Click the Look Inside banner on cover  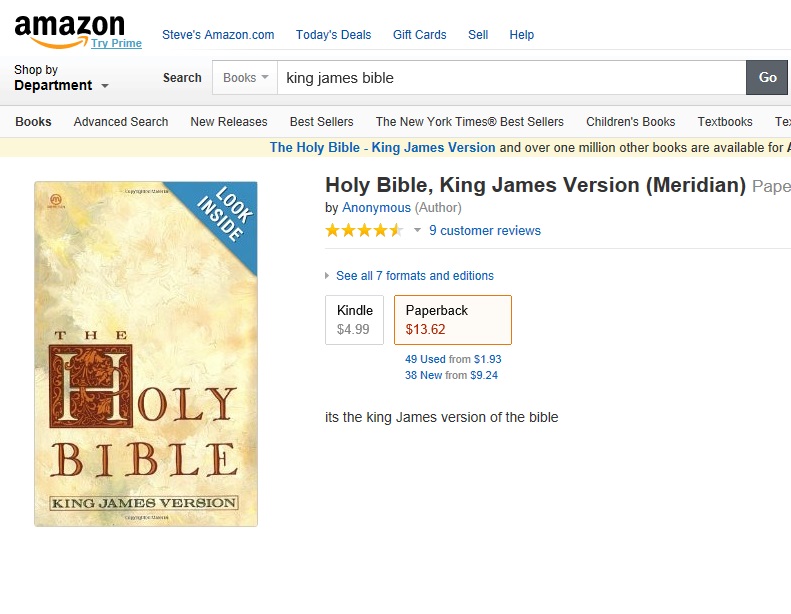pos(224,213)
